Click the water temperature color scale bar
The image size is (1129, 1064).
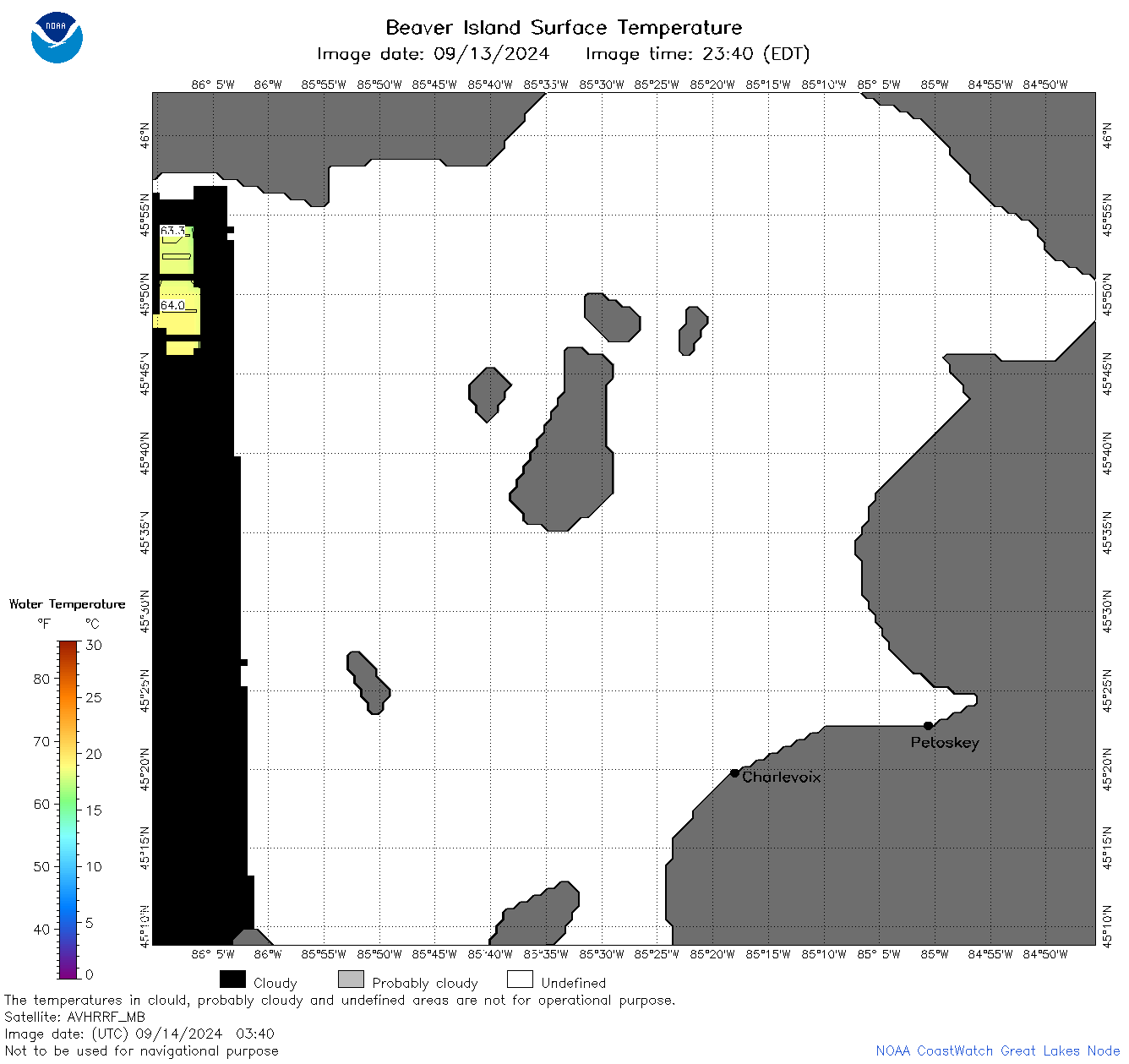[68, 810]
